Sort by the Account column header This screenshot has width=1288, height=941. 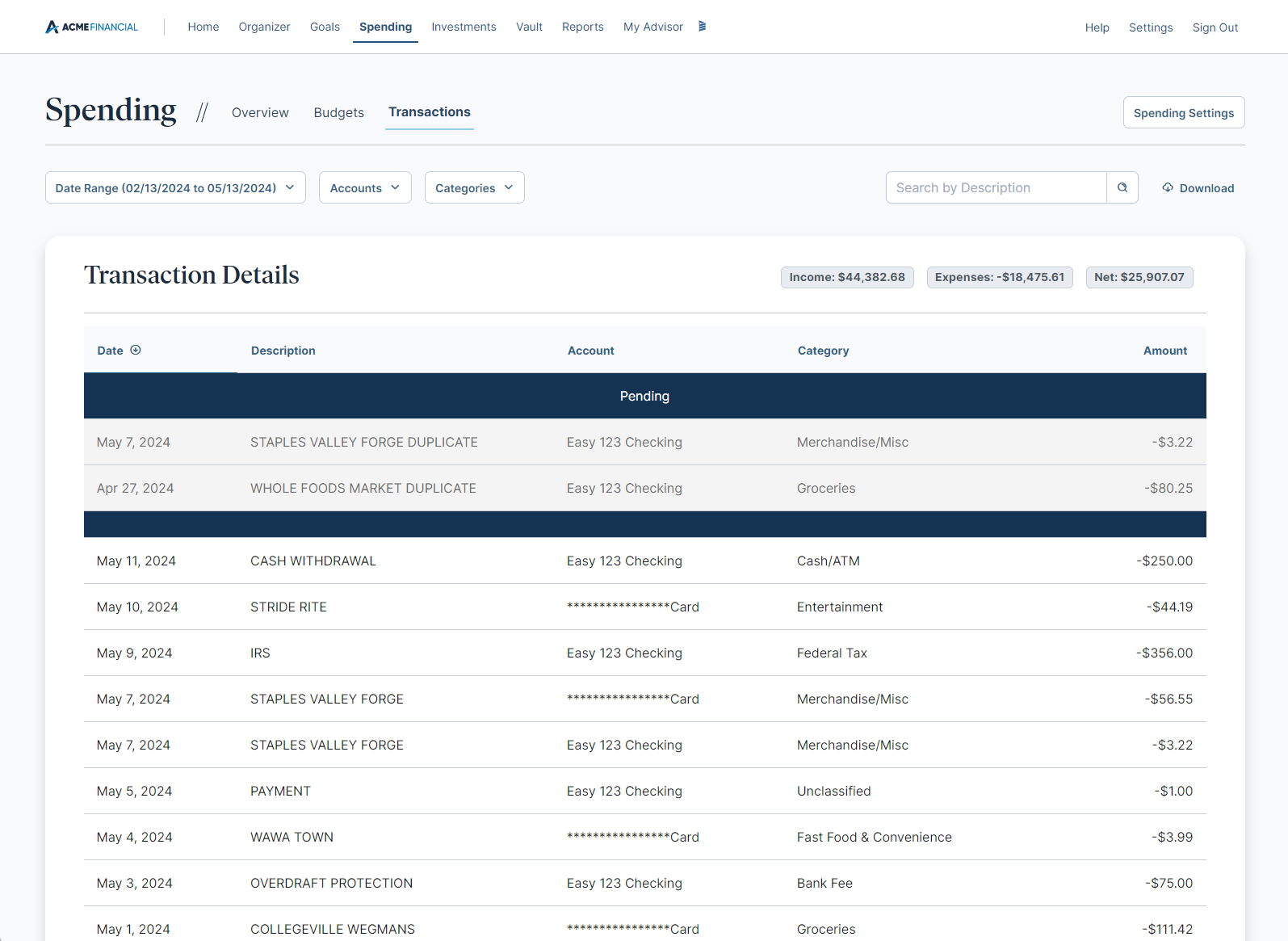(590, 351)
